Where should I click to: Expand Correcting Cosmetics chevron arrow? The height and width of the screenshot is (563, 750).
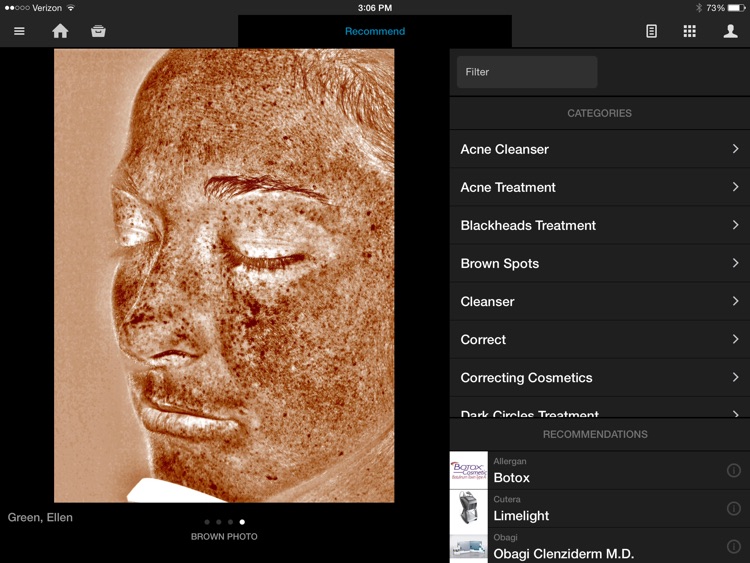click(x=735, y=377)
